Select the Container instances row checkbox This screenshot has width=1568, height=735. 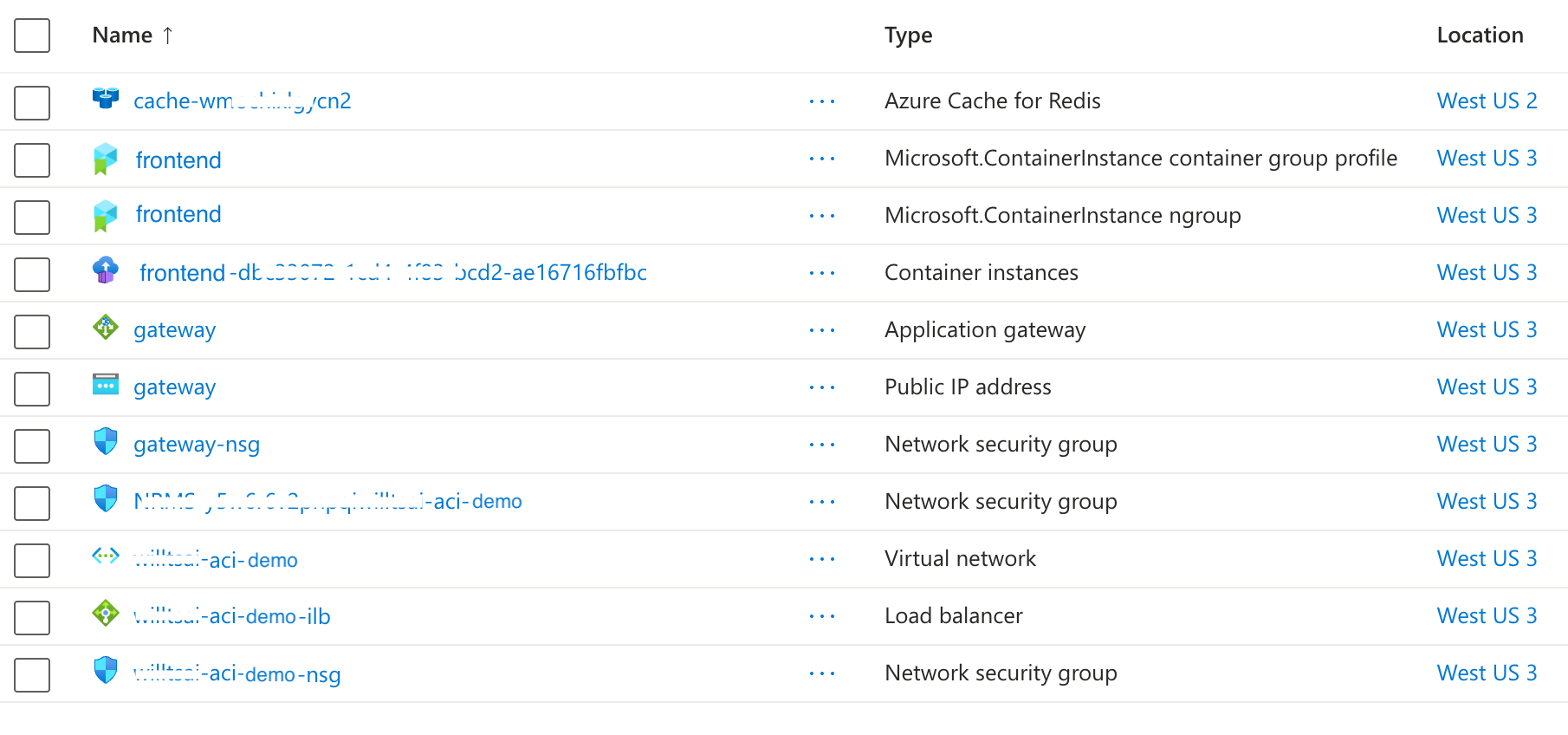point(32,275)
